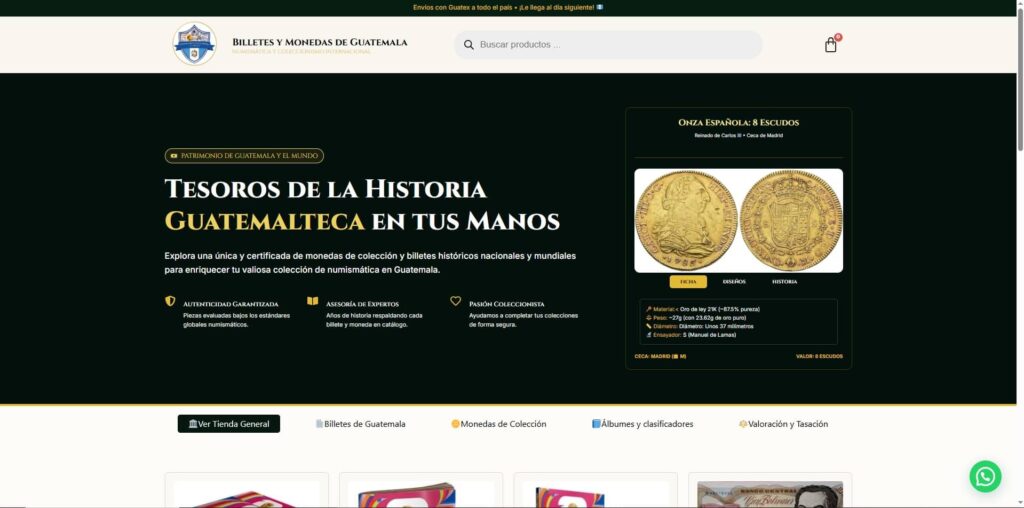Click the banknote icon next to Billetes de Guatemala
This screenshot has height=508, width=1024.
coord(319,424)
